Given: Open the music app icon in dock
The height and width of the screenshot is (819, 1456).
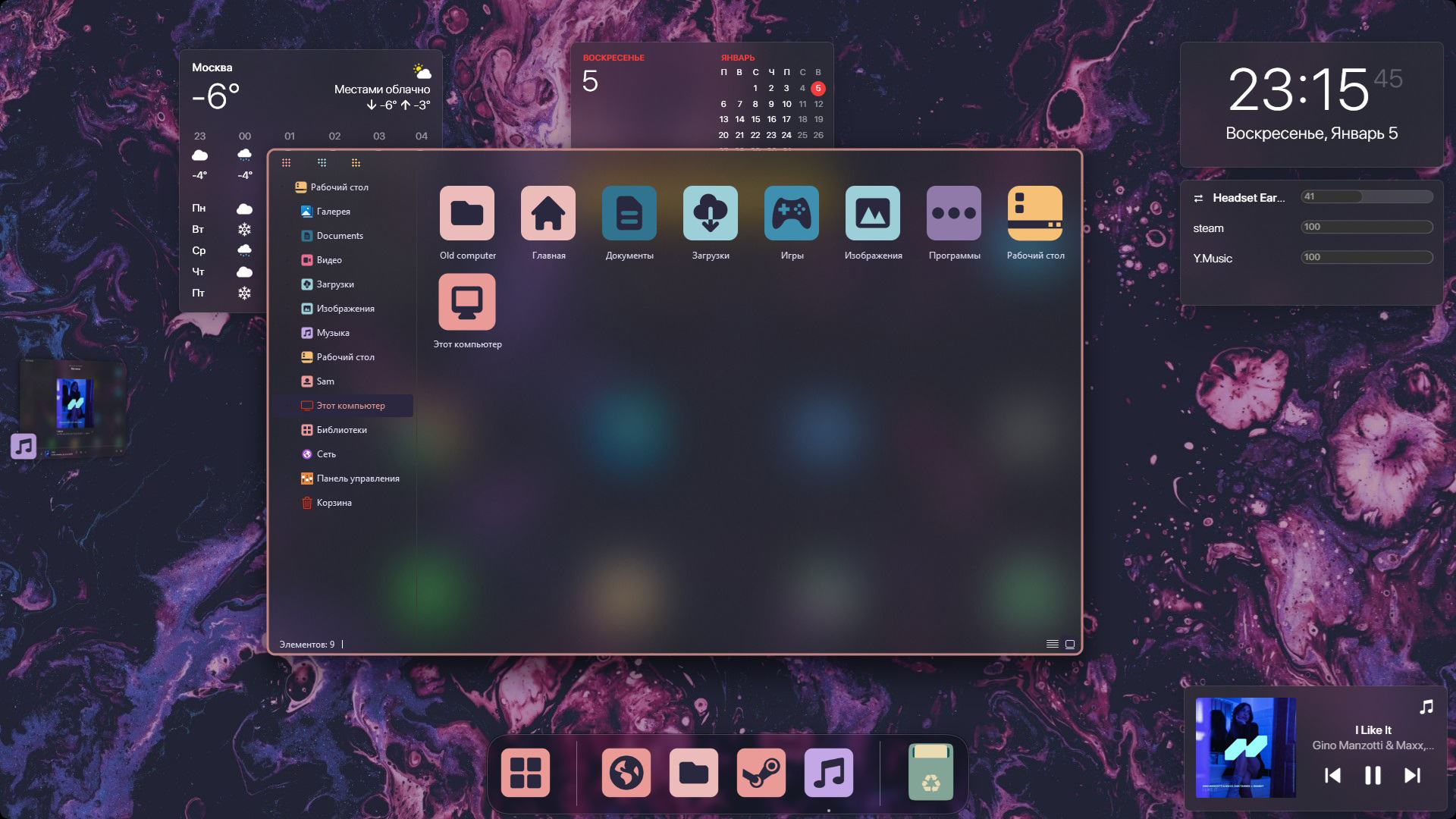Looking at the screenshot, I should coord(829,773).
